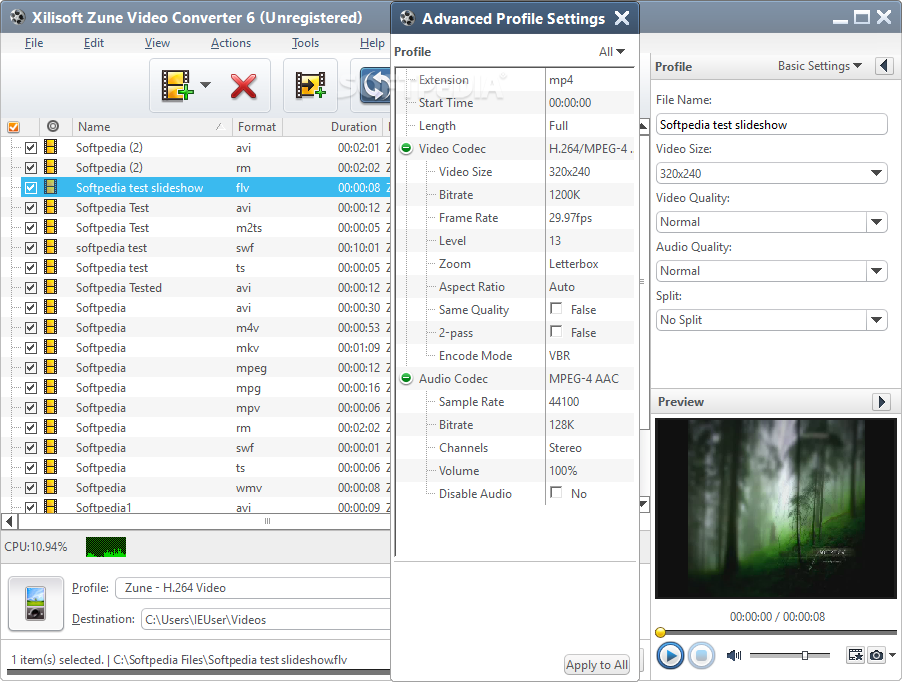Open the Audio Quality dropdown
This screenshot has width=902, height=682.
[876, 270]
